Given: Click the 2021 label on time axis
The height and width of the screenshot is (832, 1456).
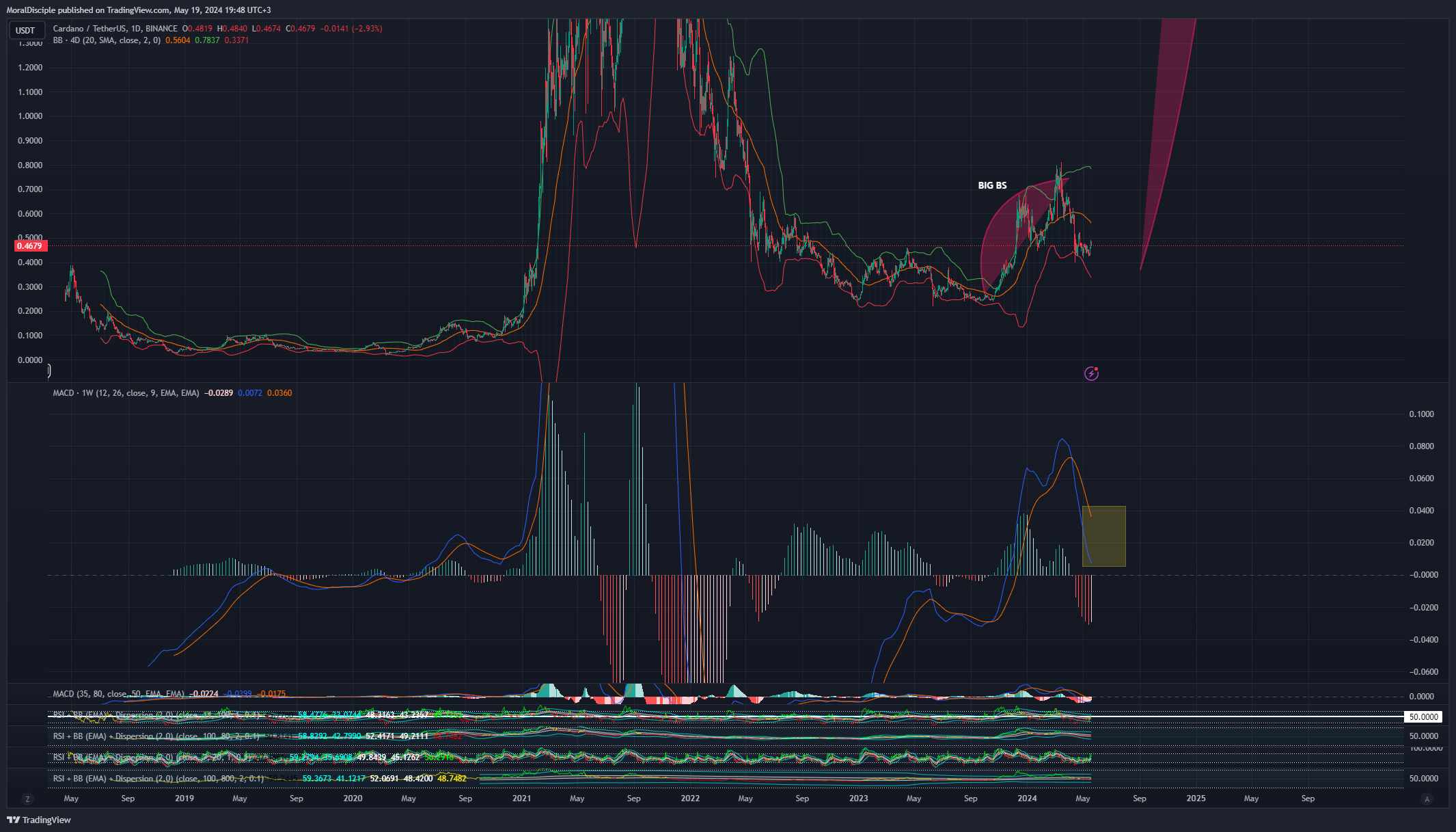Looking at the screenshot, I should coord(521,799).
